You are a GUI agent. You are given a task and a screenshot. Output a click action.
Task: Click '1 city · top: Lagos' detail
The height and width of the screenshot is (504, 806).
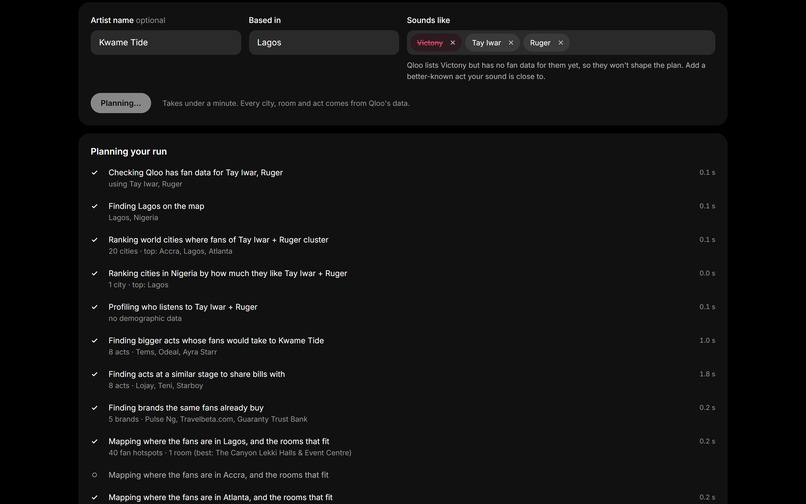138,285
